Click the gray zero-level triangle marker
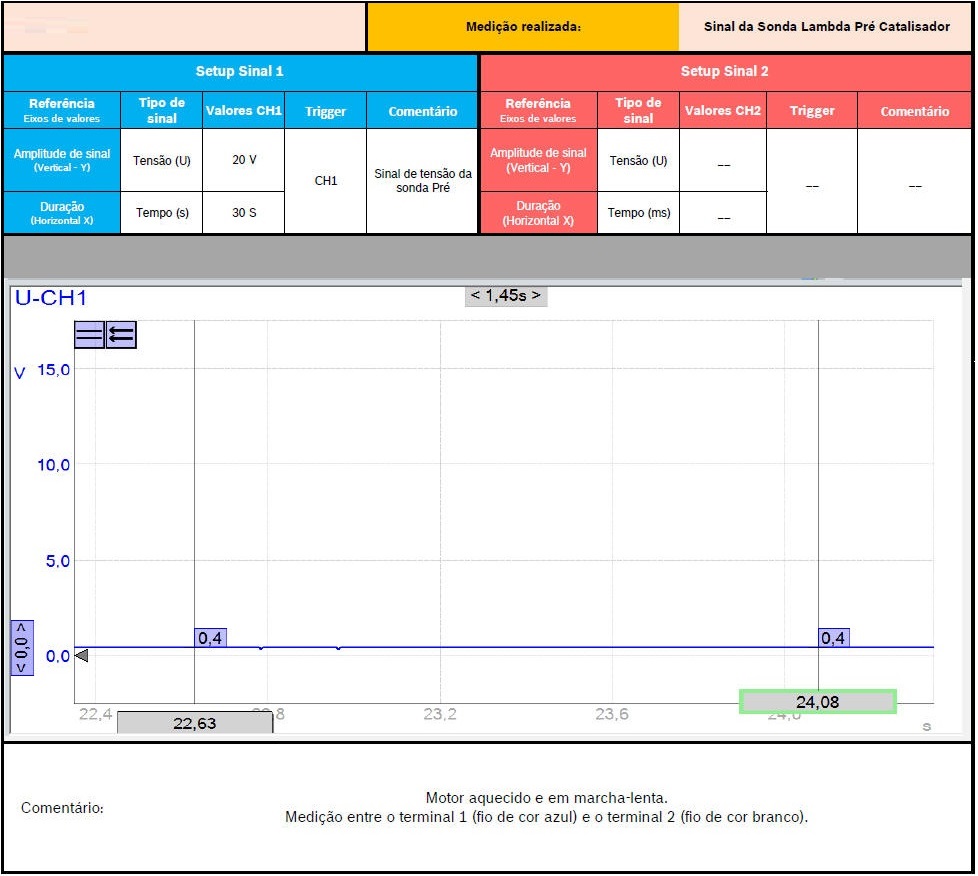 click(82, 656)
